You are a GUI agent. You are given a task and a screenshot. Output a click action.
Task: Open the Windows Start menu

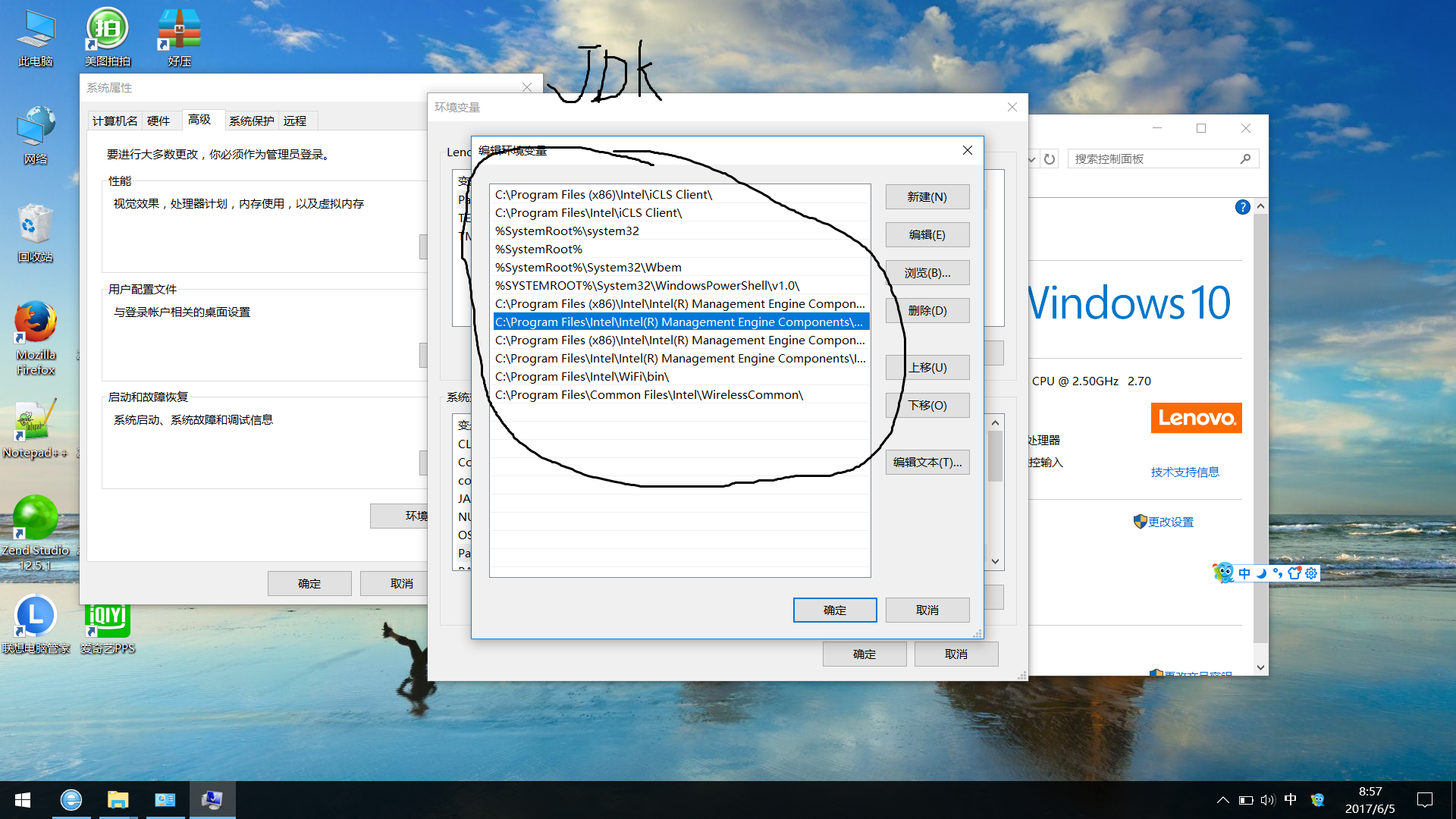click(23, 800)
